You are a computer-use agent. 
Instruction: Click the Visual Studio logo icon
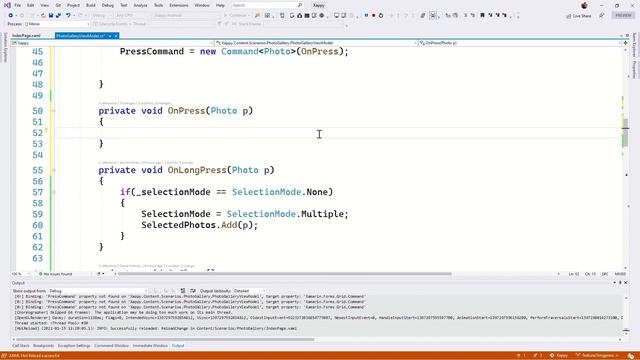coord(7,5)
